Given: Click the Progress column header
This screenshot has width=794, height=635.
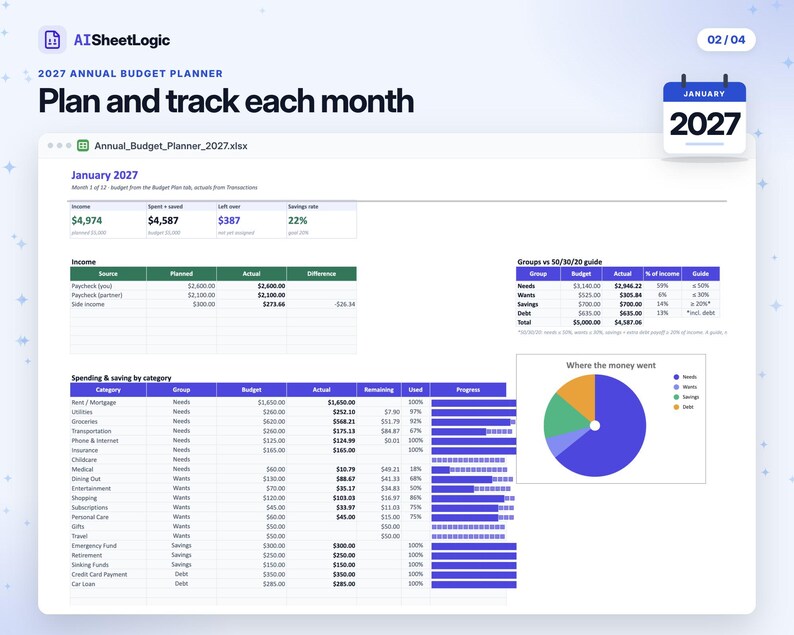Looking at the screenshot, I should 468,389.
